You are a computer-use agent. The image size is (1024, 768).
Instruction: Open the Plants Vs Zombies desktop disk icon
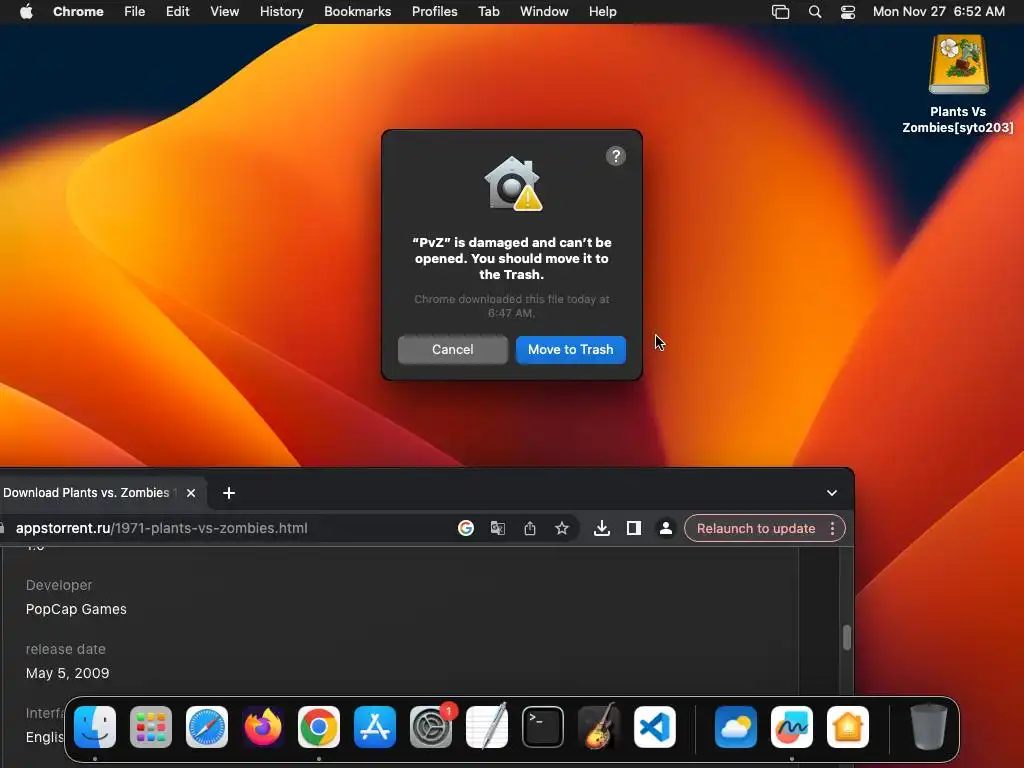click(958, 65)
